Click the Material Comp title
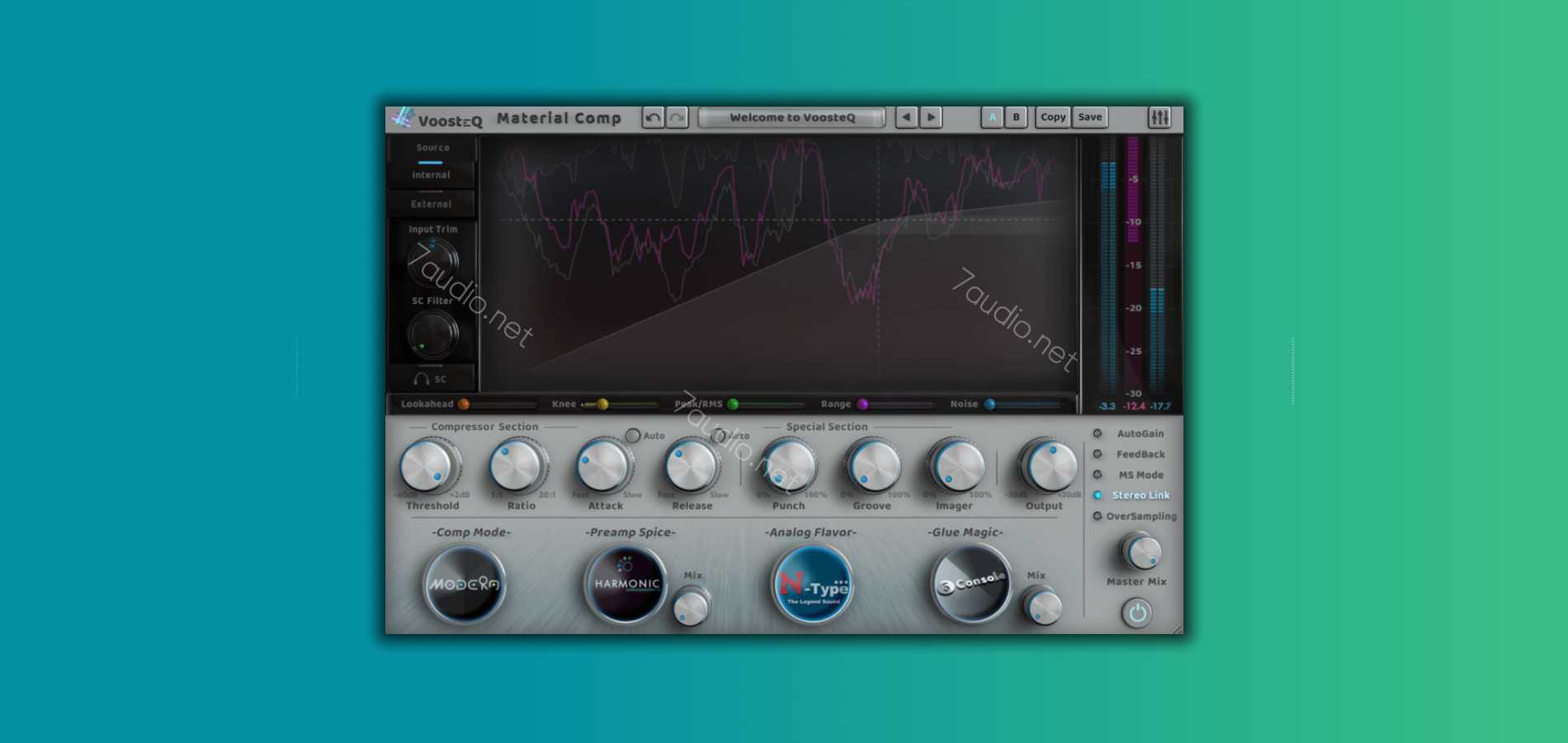This screenshot has width=1568, height=743. [559, 118]
